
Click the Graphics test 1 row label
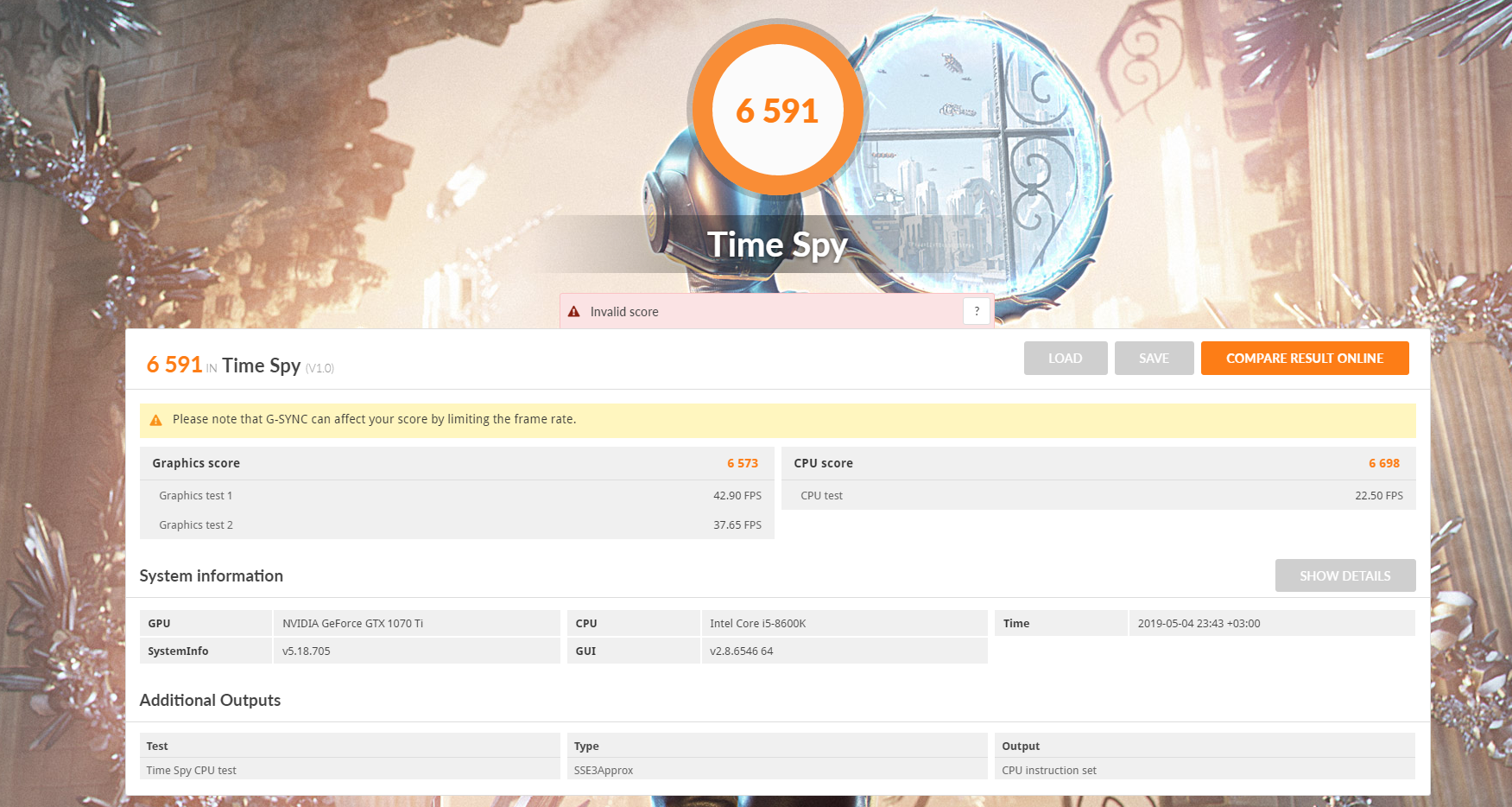tap(196, 496)
